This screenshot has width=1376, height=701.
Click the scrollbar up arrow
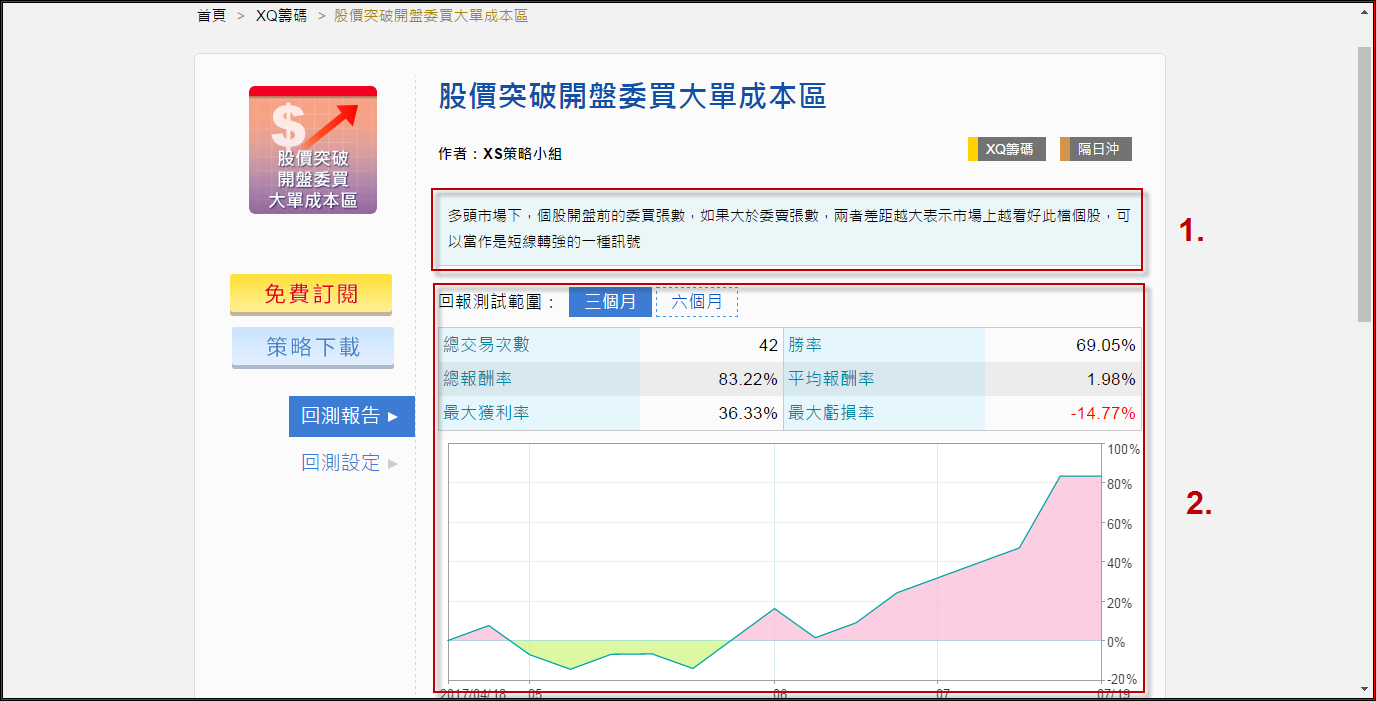pos(1365,12)
